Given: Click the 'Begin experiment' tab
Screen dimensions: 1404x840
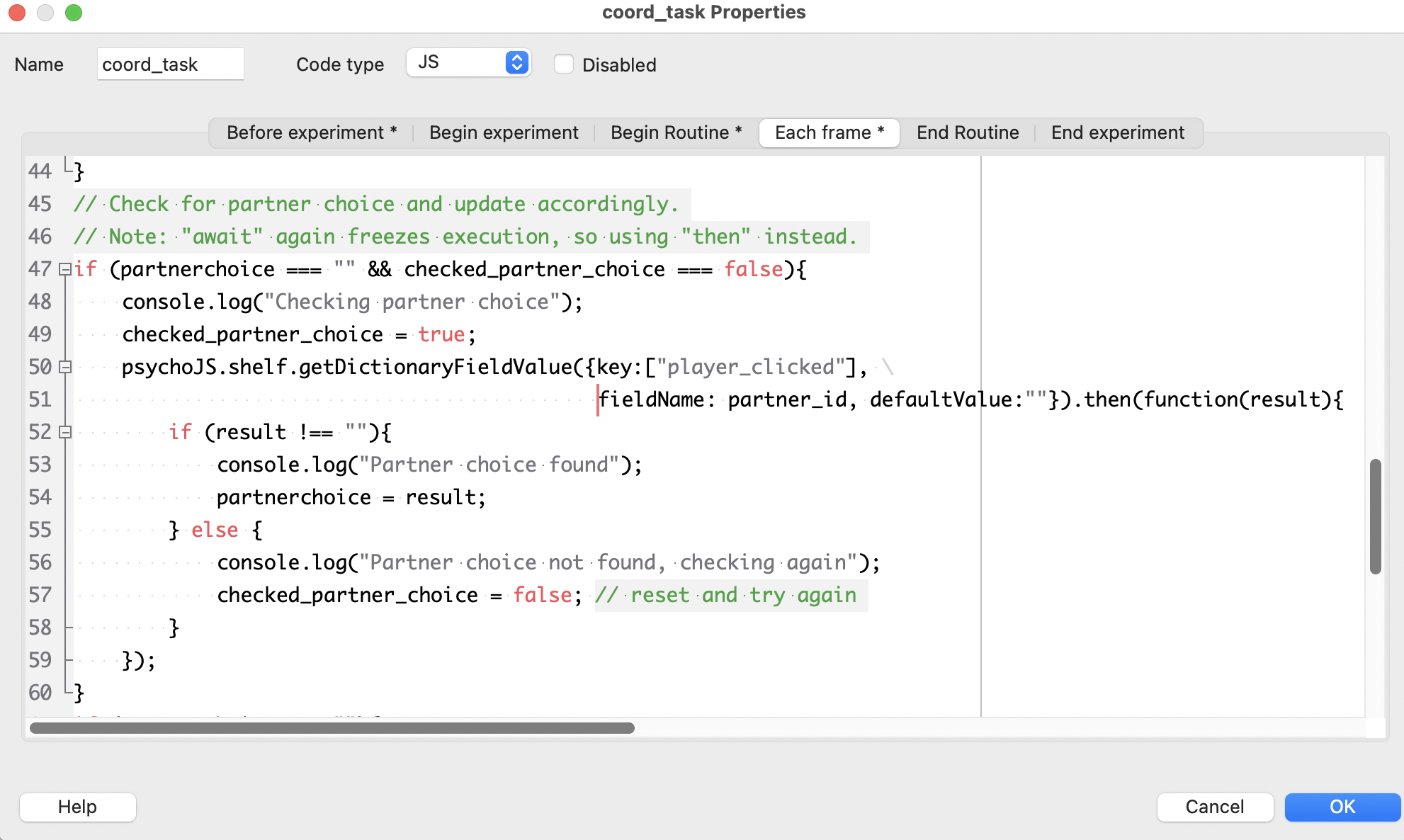Looking at the screenshot, I should pos(504,131).
